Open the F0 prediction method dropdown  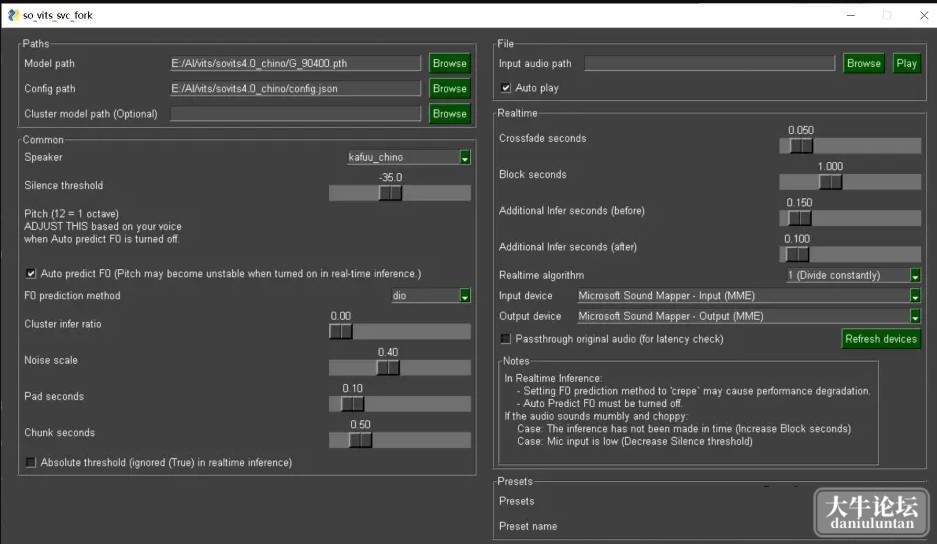[431, 295]
